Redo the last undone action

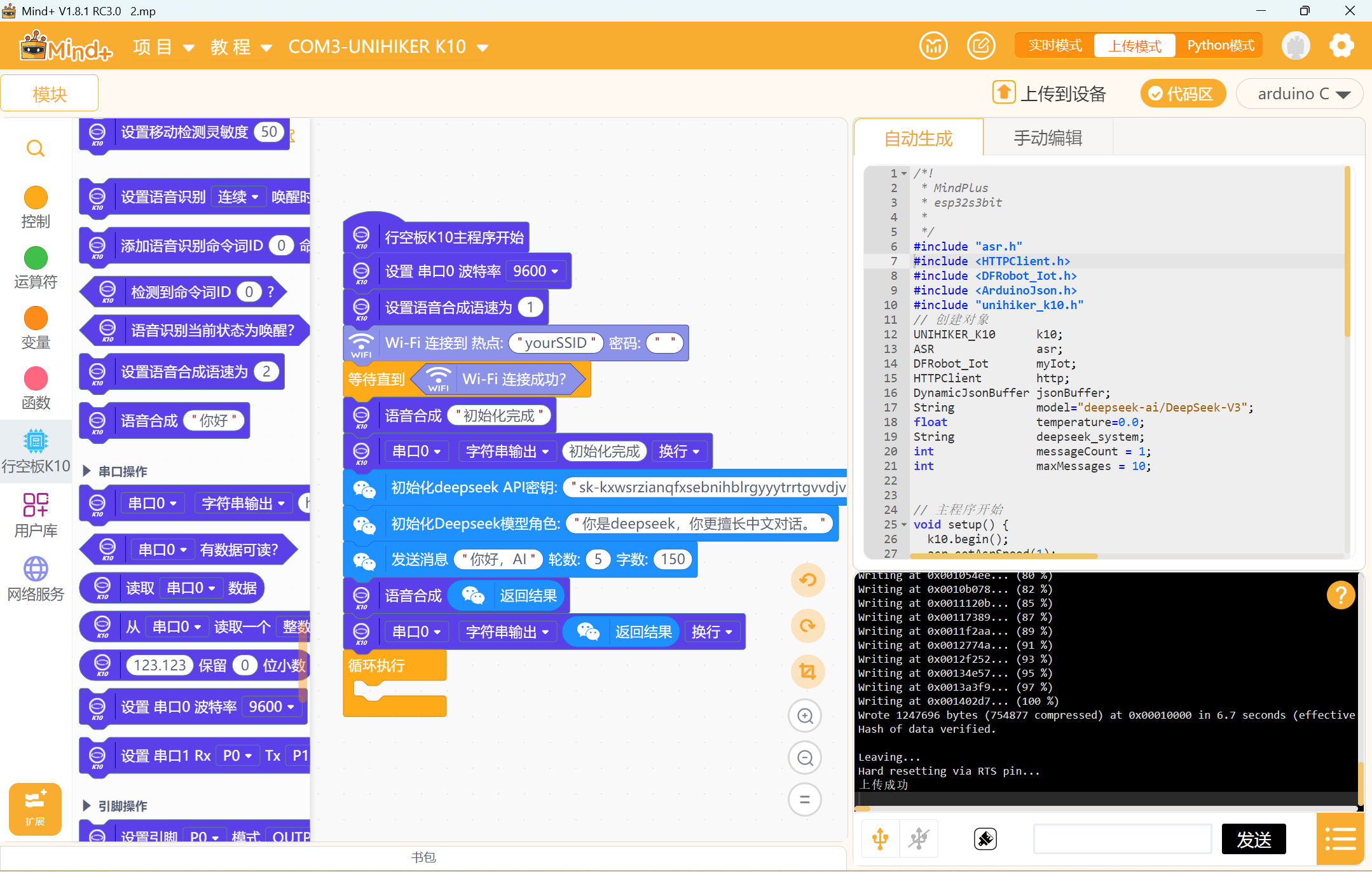(x=807, y=626)
